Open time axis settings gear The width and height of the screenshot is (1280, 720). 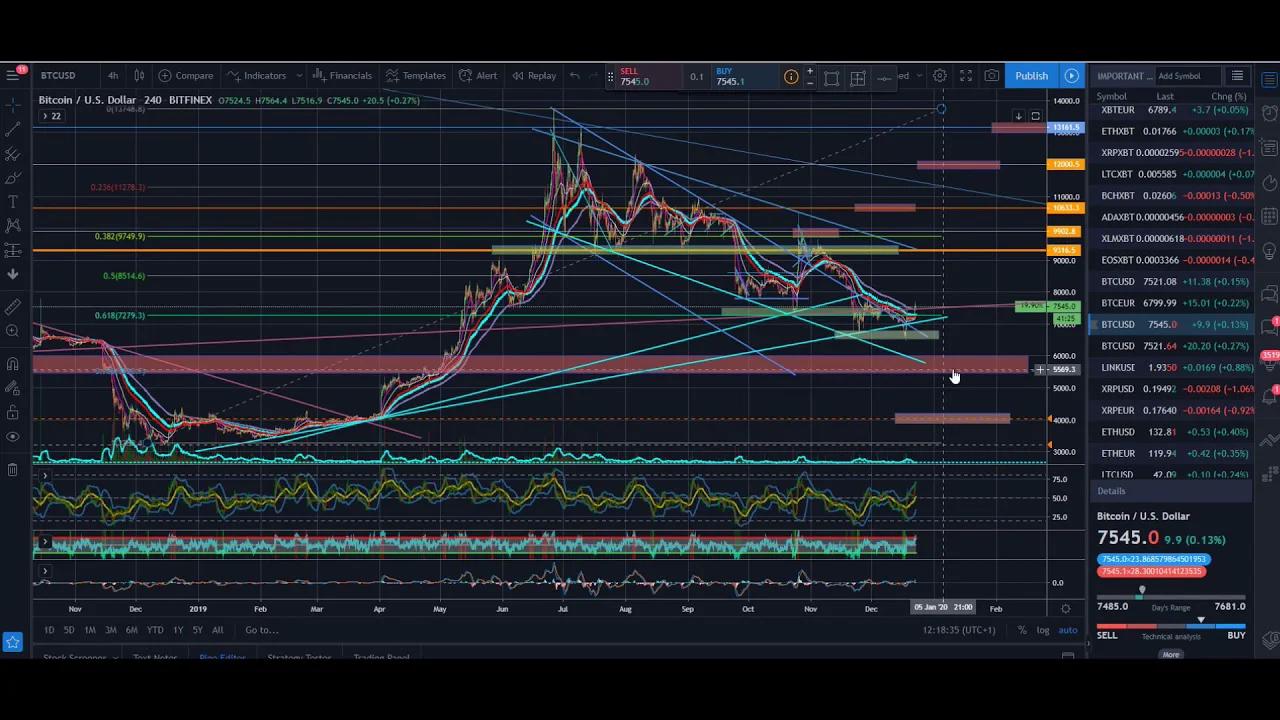pyautogui.click(x=1066, y=608)
